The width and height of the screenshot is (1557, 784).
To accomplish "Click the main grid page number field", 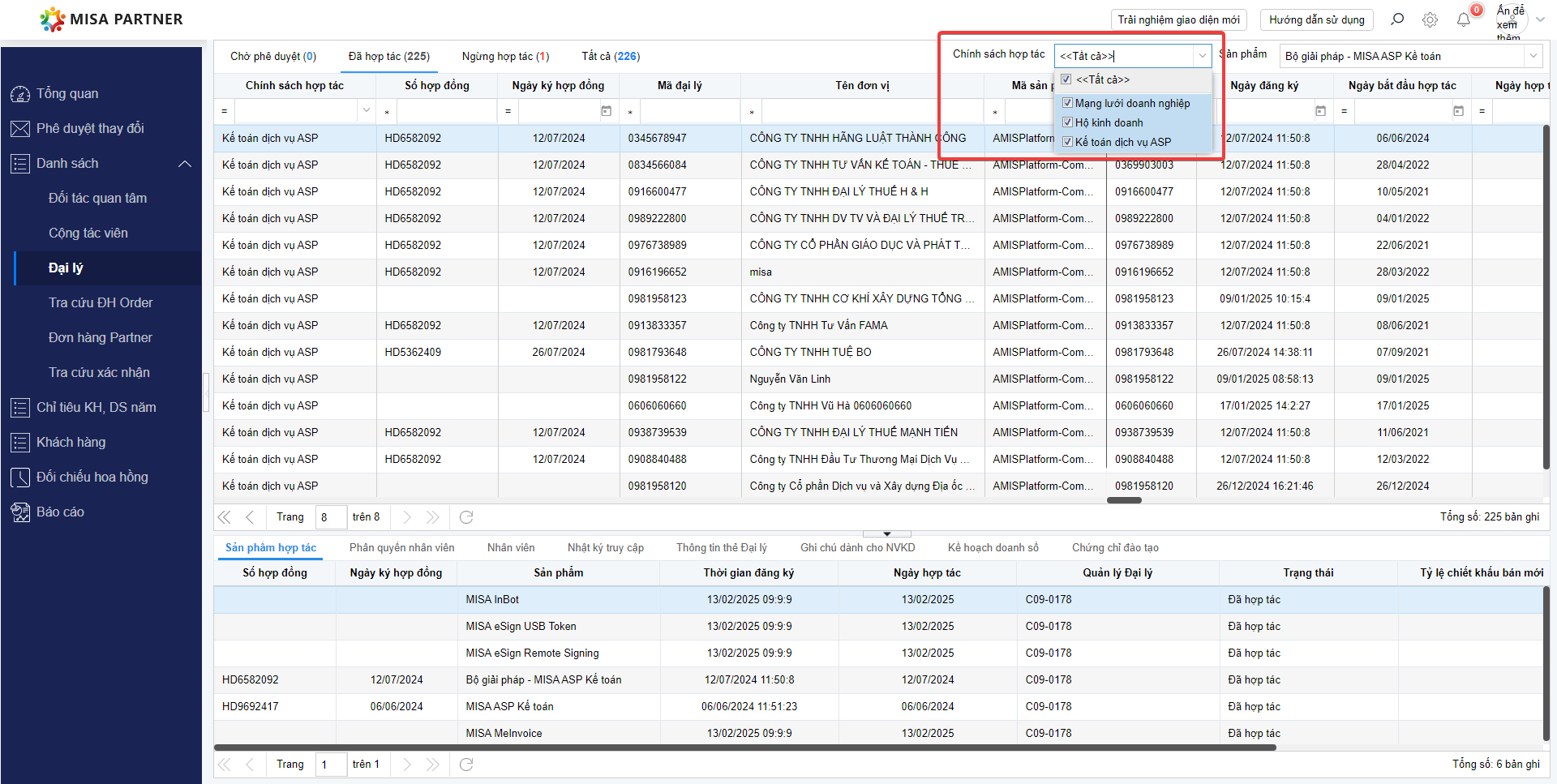I will point(331,517).
